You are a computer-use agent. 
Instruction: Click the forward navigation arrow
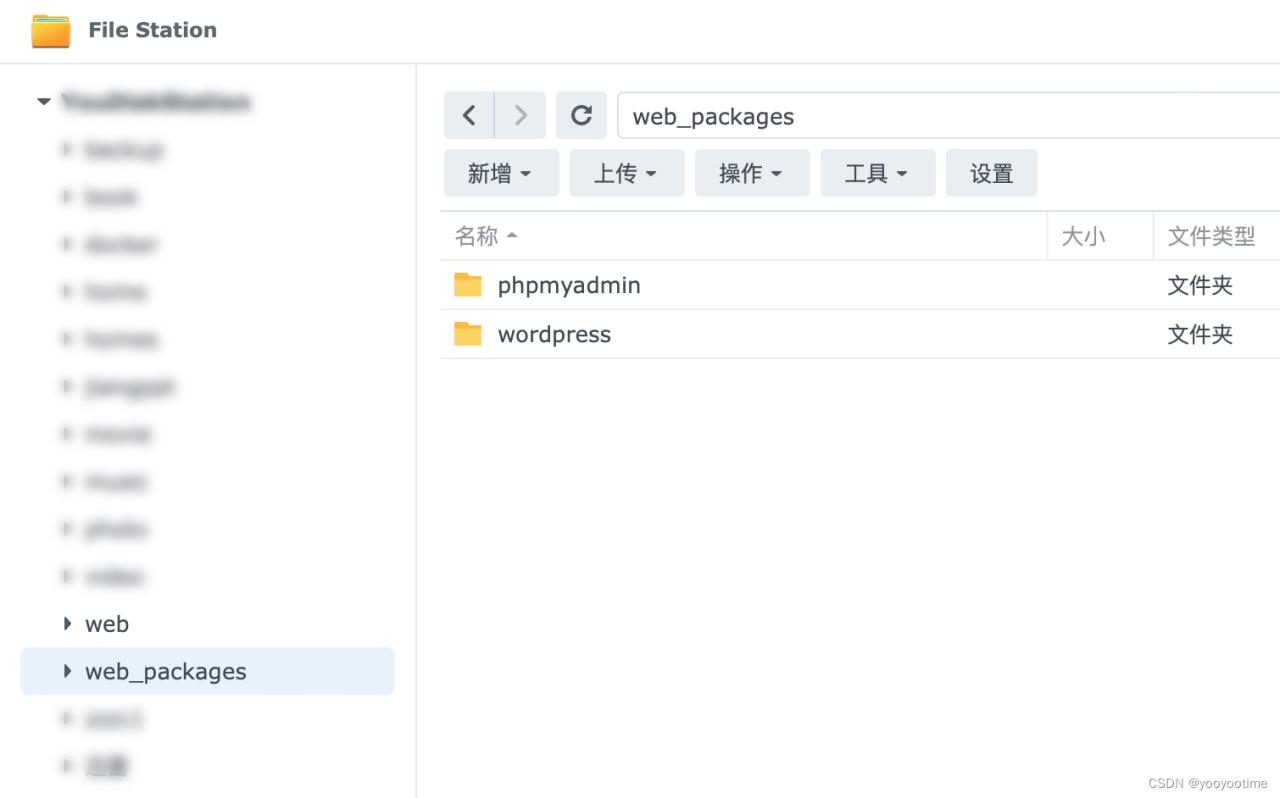(519, 114)
